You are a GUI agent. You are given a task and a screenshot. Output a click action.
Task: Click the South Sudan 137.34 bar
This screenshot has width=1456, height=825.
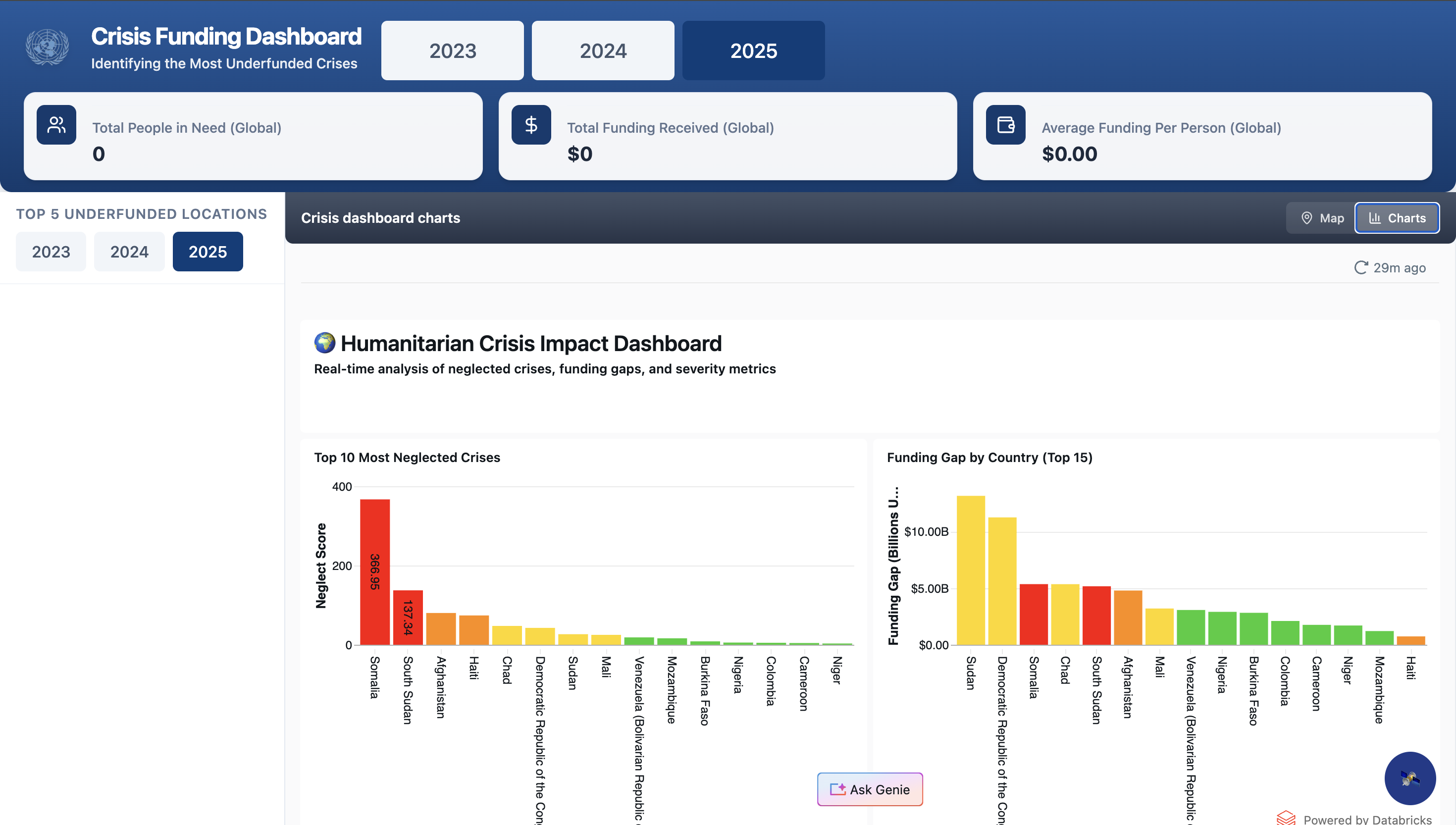point(408,617)
